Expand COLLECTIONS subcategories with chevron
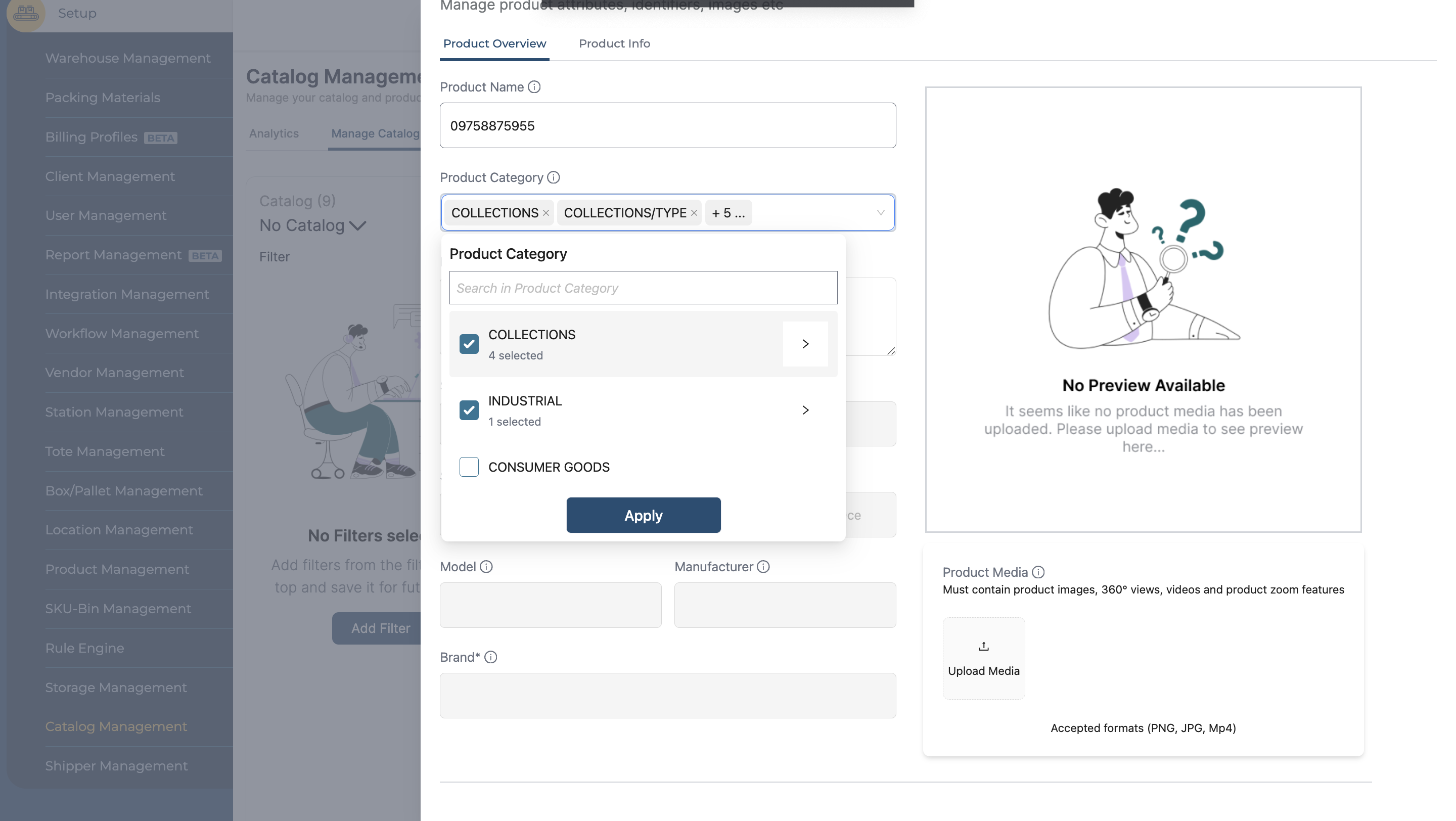 tap(805, 344)
